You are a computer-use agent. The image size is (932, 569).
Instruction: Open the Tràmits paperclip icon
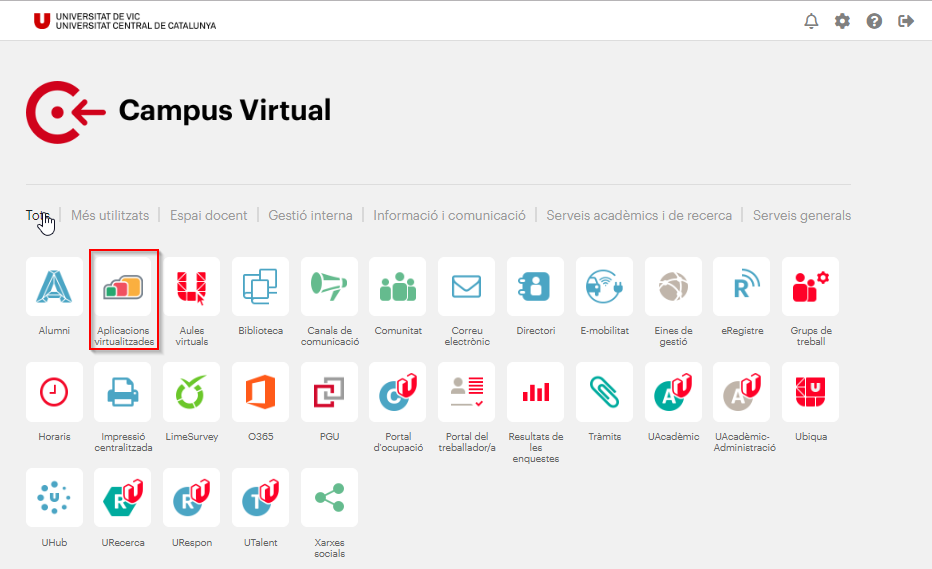(604, 393)
